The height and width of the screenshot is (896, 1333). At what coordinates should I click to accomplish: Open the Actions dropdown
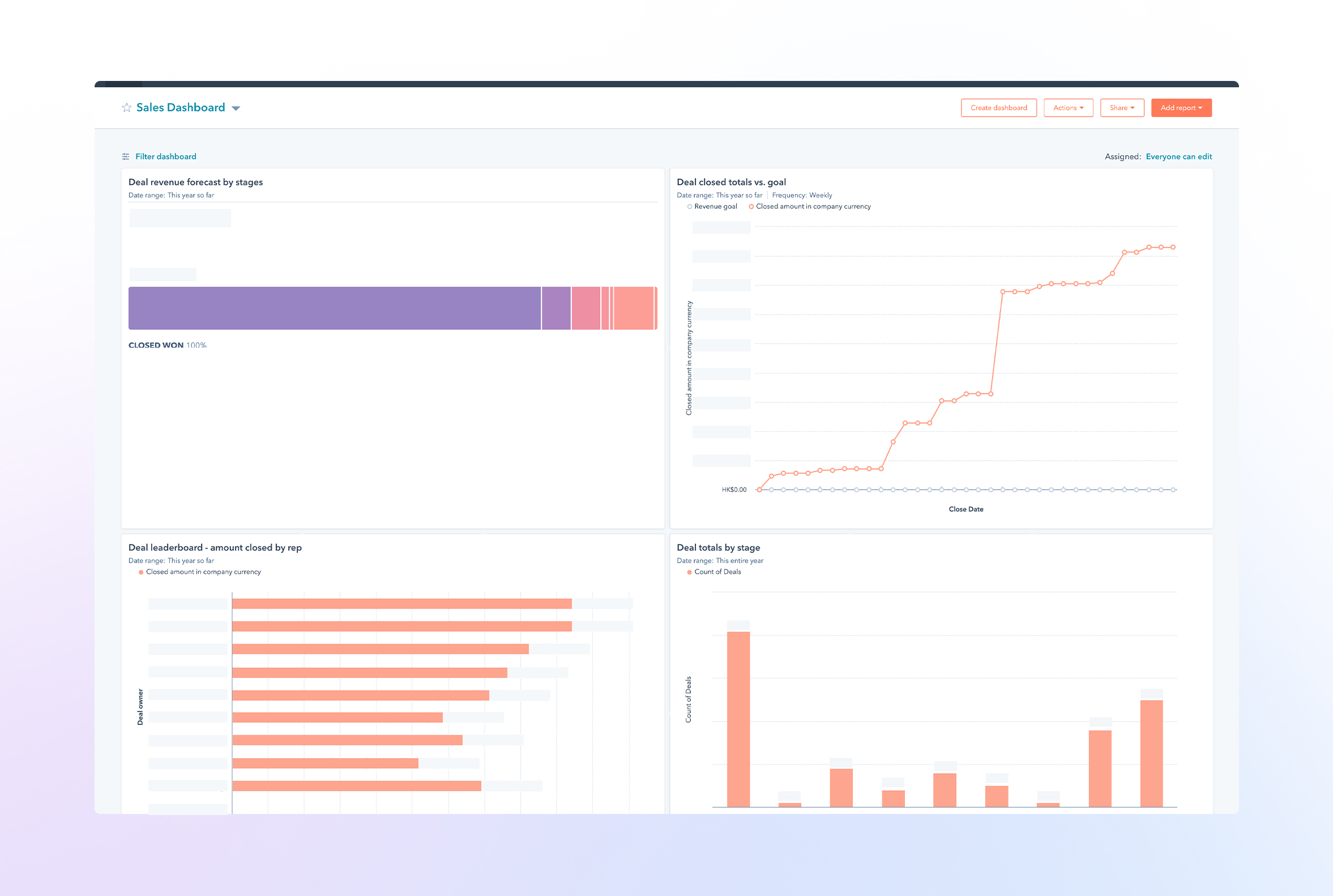[x=1068, y=108]
